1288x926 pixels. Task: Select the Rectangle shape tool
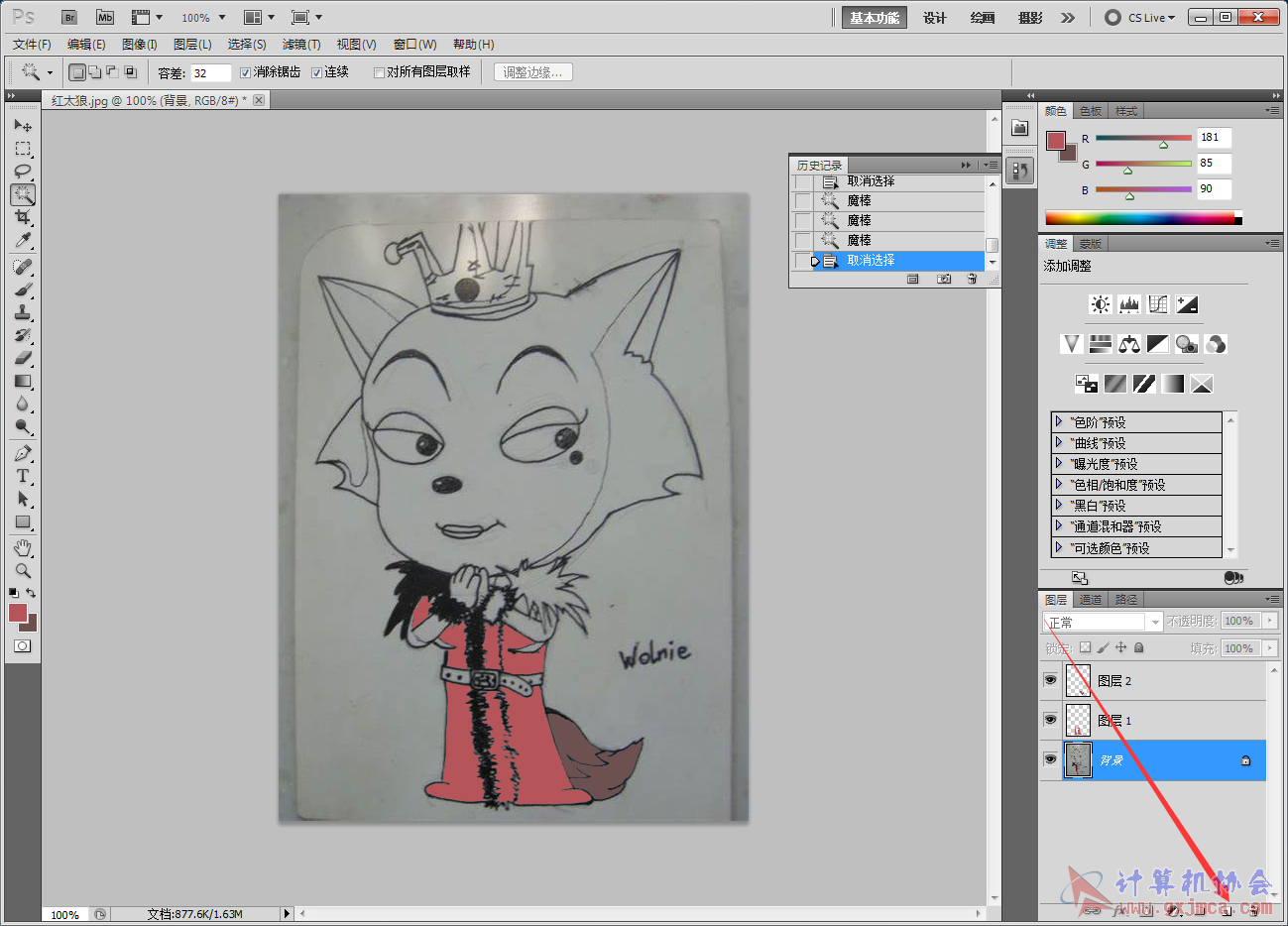pyautogui.click(x=23, y=521)
